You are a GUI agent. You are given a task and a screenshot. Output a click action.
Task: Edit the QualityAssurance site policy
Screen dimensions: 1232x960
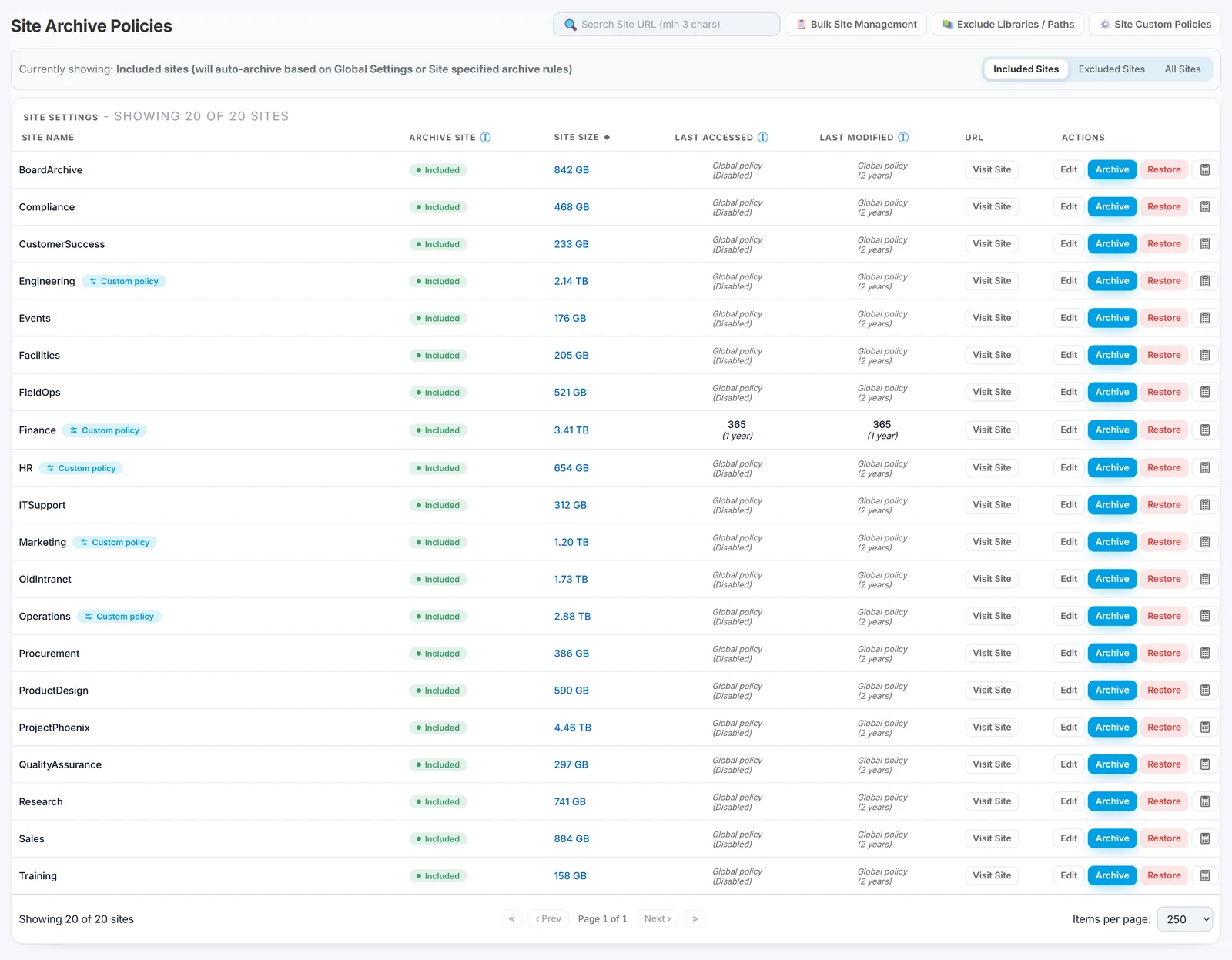[1069, 764]
